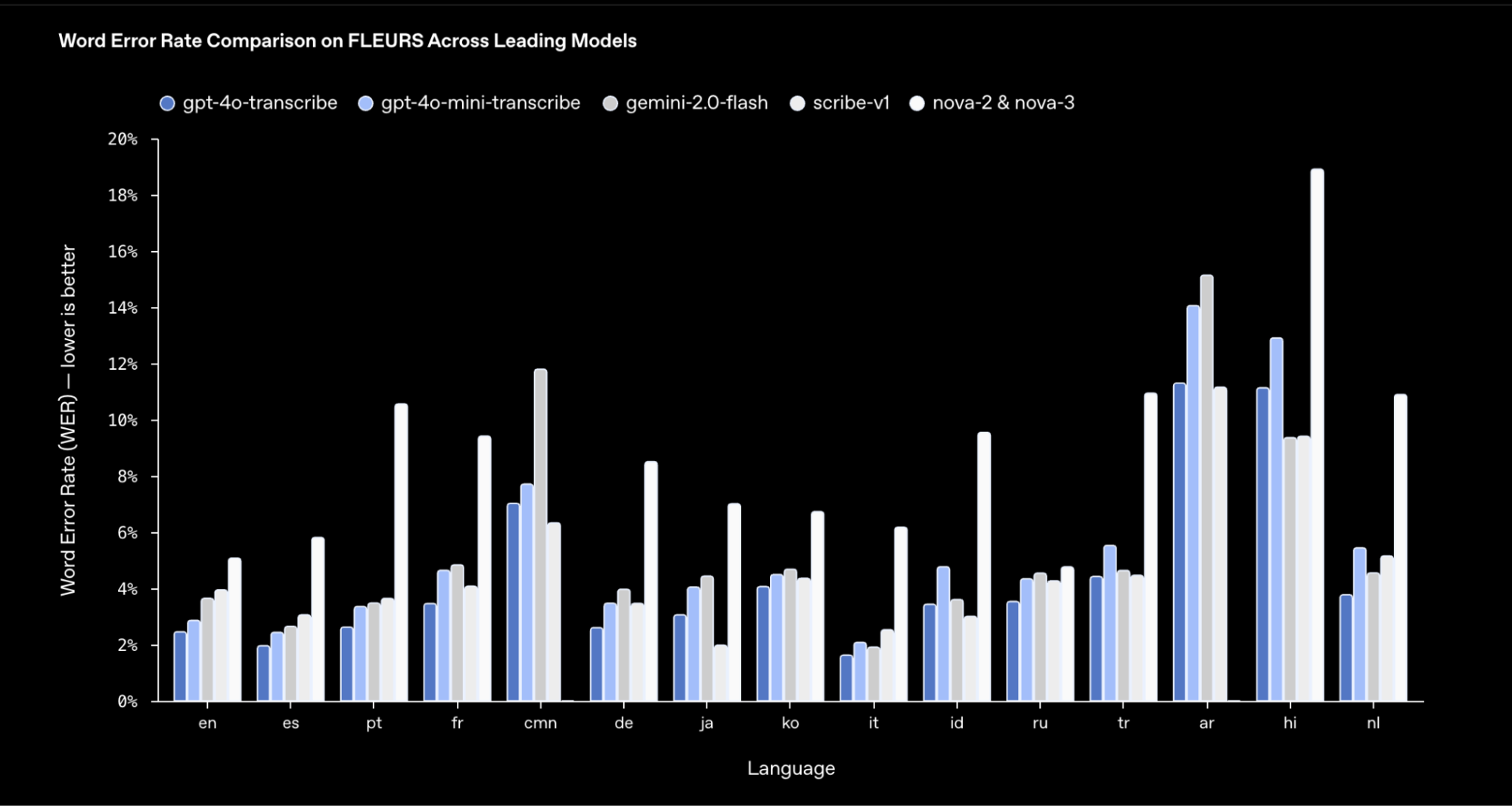Viewport: 1512px width, 806px height.
Task: Click the 18% y-axis tick label
Action: tap(123, 196)
